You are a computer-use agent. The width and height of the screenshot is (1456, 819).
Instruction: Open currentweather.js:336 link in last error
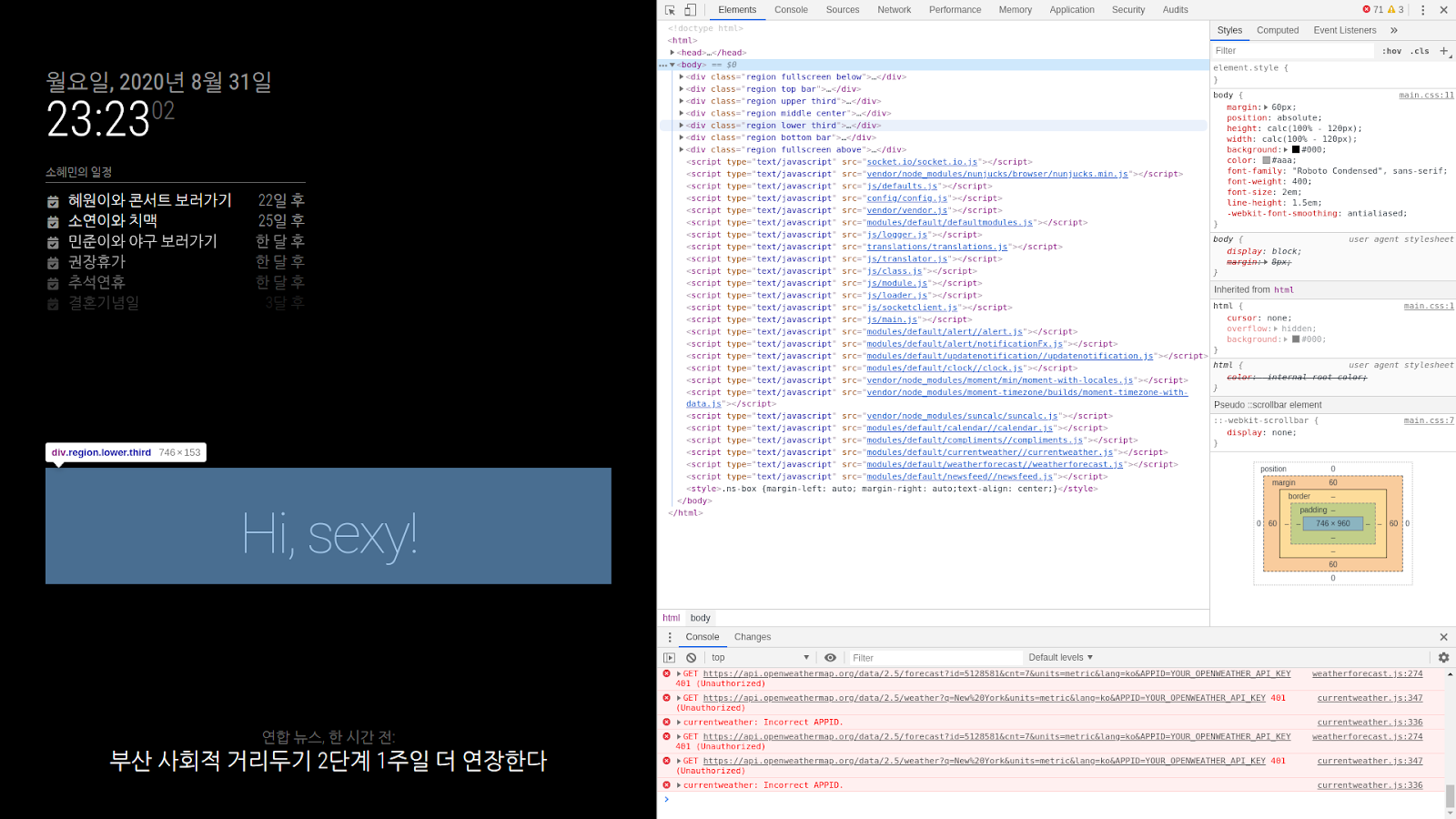point(1370,785)
